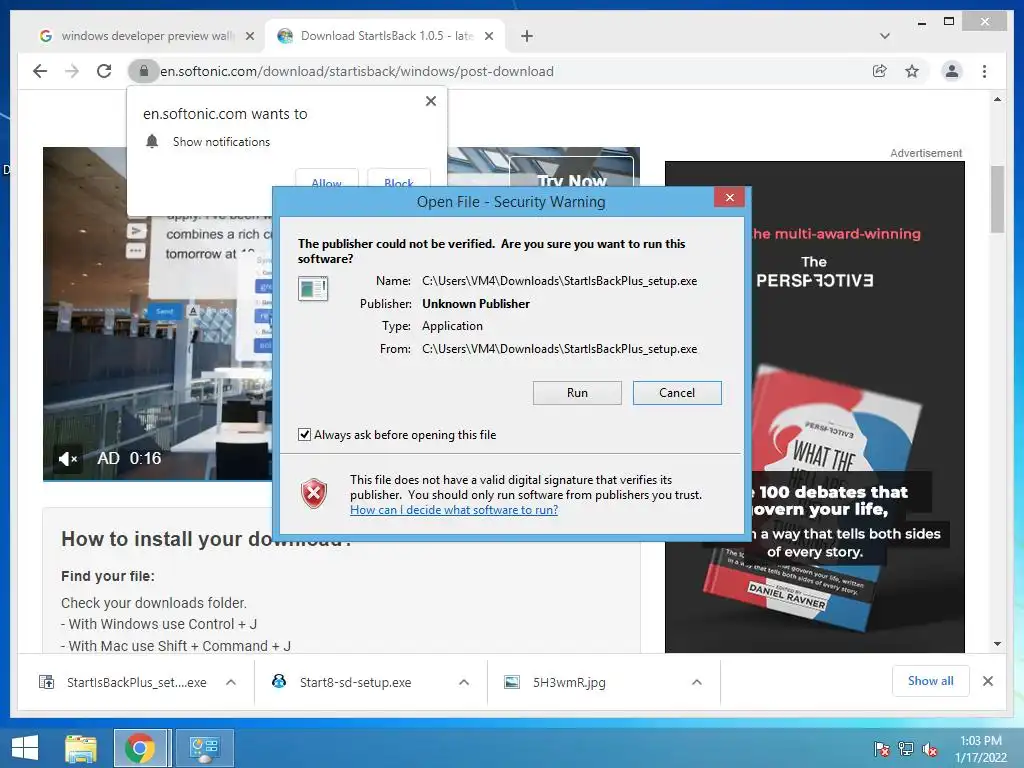Click the vertical scrollbar thumb

(x=997, y=199)
